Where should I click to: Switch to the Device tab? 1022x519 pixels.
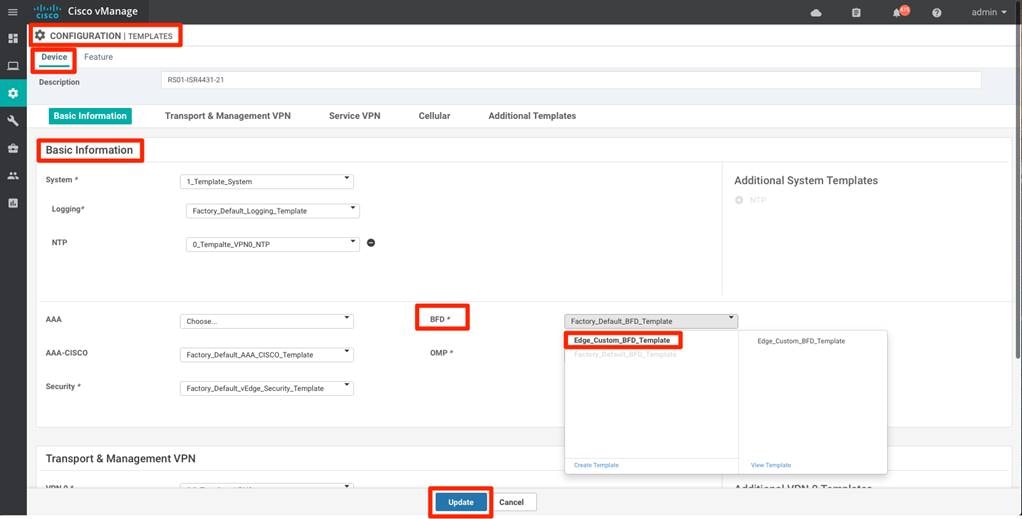click(x=54, y=57)
